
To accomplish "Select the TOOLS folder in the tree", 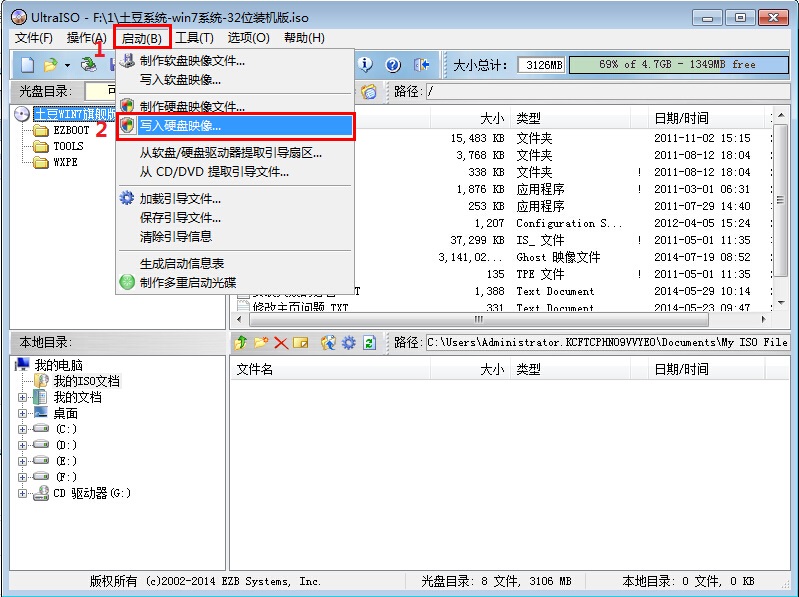I will click(68, 146).
